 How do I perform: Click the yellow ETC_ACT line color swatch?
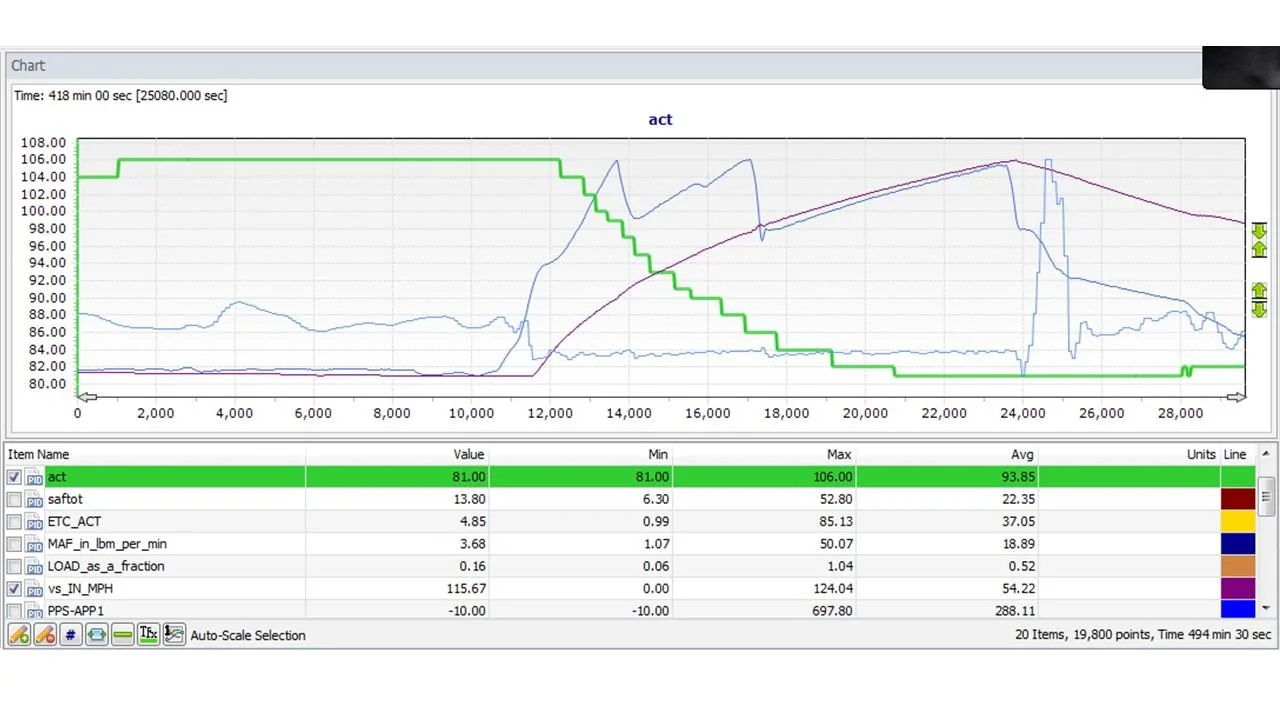1238,521
